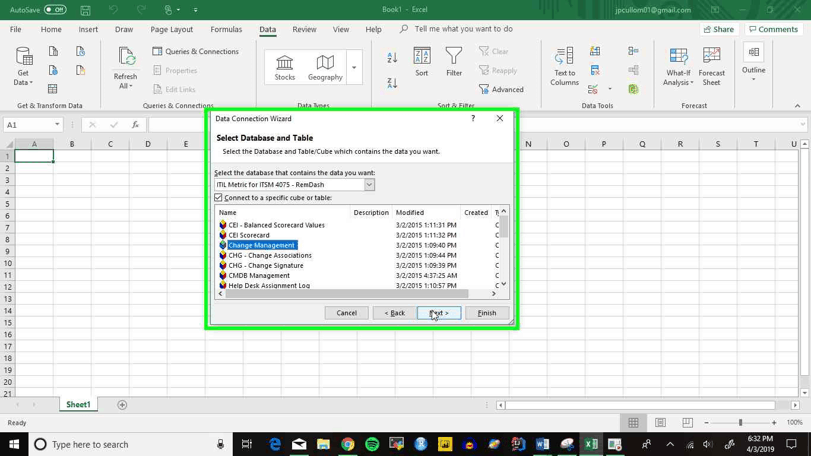Toggle the AutoSave switch
Image resolution: width=813 pixels, height=458 pixels.
[x=54, y=9]
